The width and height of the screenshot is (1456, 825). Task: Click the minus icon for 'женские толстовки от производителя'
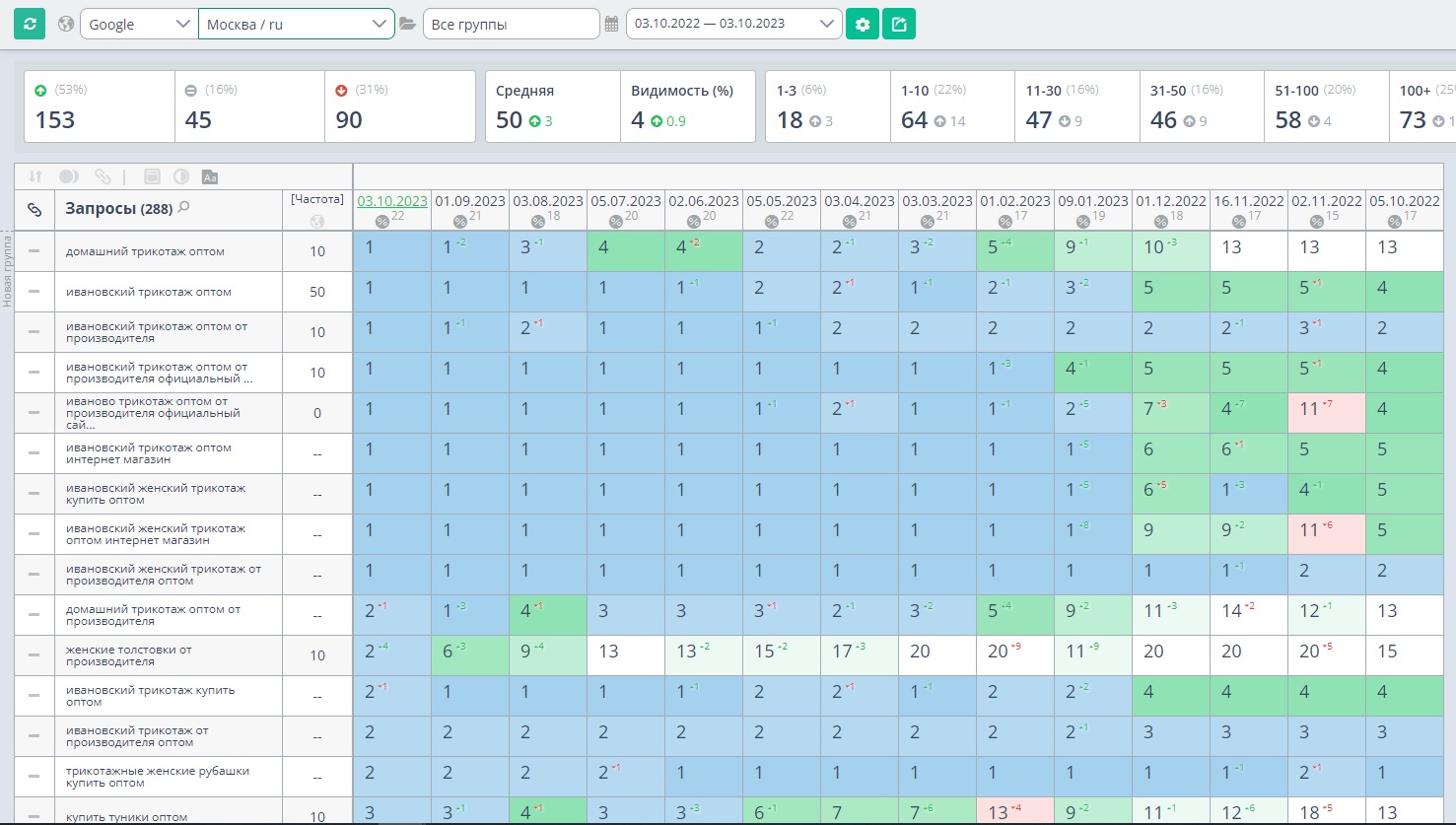(x=35, y=655)
